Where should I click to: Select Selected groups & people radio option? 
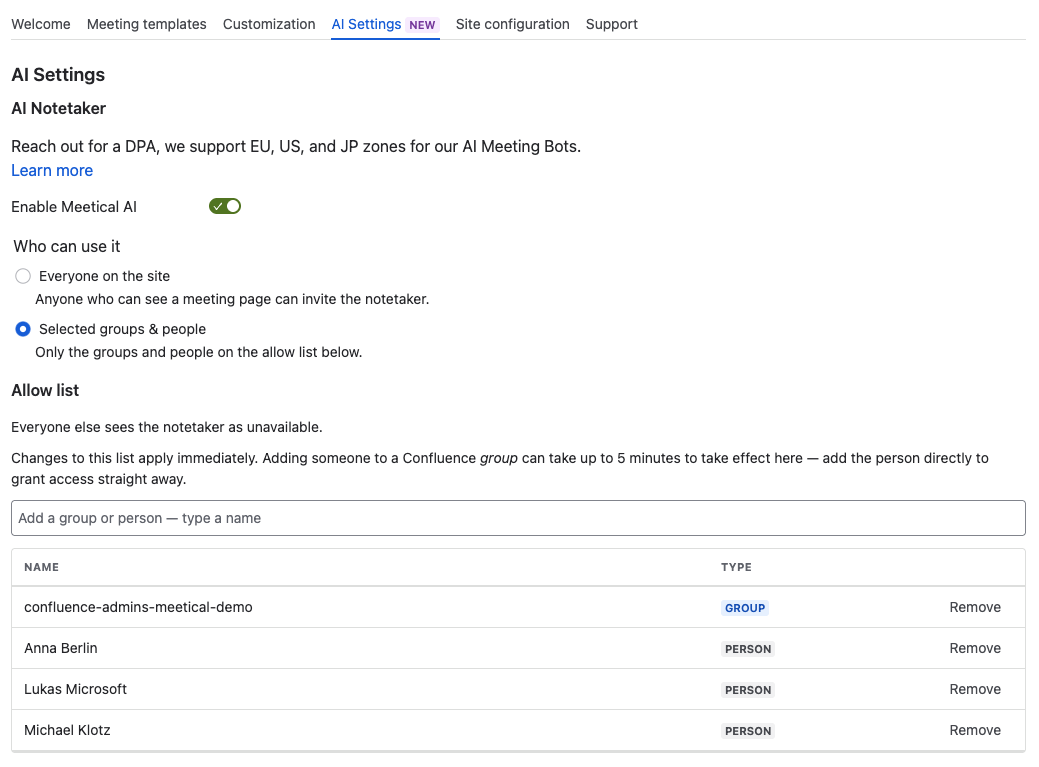pyautogui.click(x=23, y=329)
